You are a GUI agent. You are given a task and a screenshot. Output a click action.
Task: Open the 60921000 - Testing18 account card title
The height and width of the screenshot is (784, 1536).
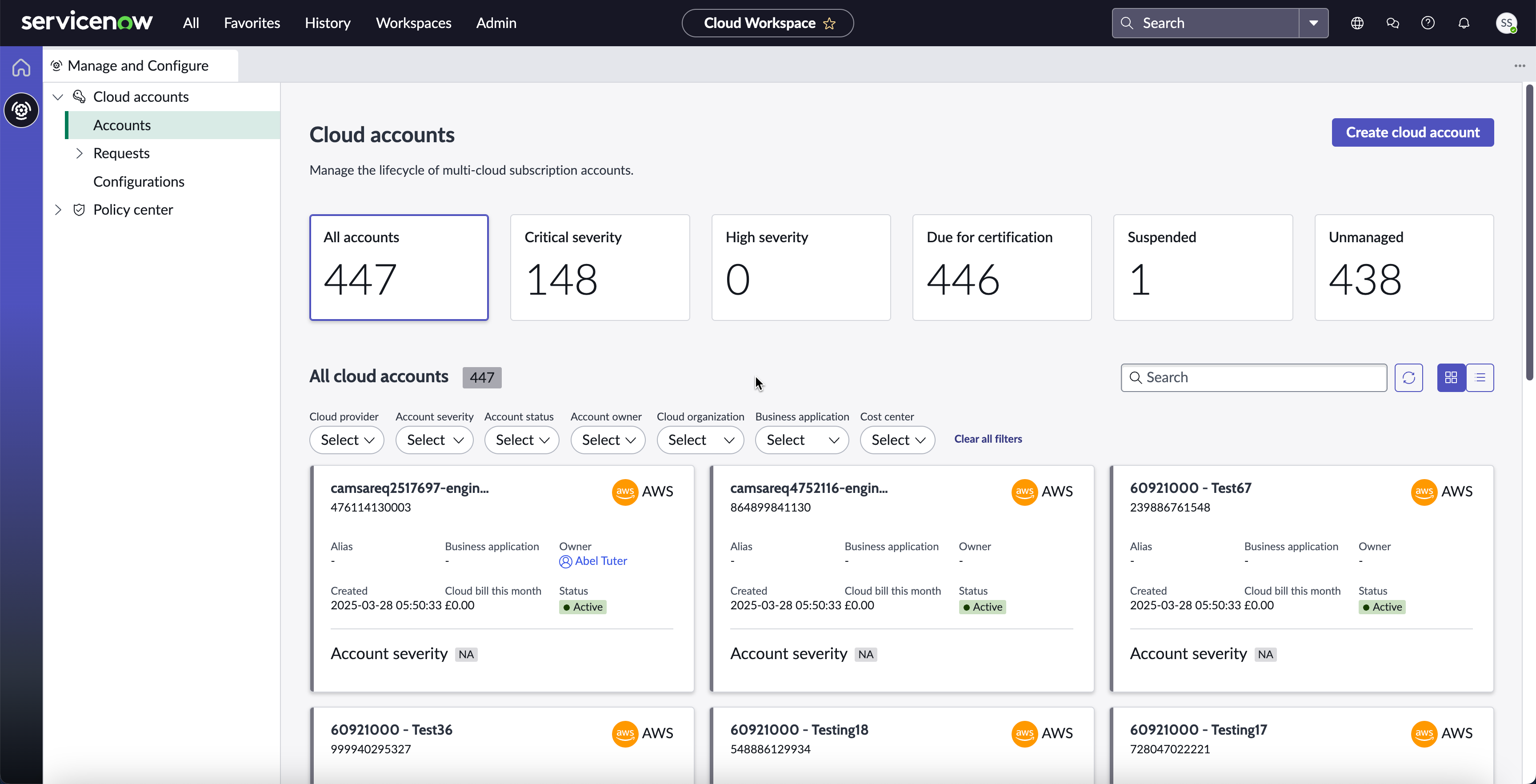(799, 730)
